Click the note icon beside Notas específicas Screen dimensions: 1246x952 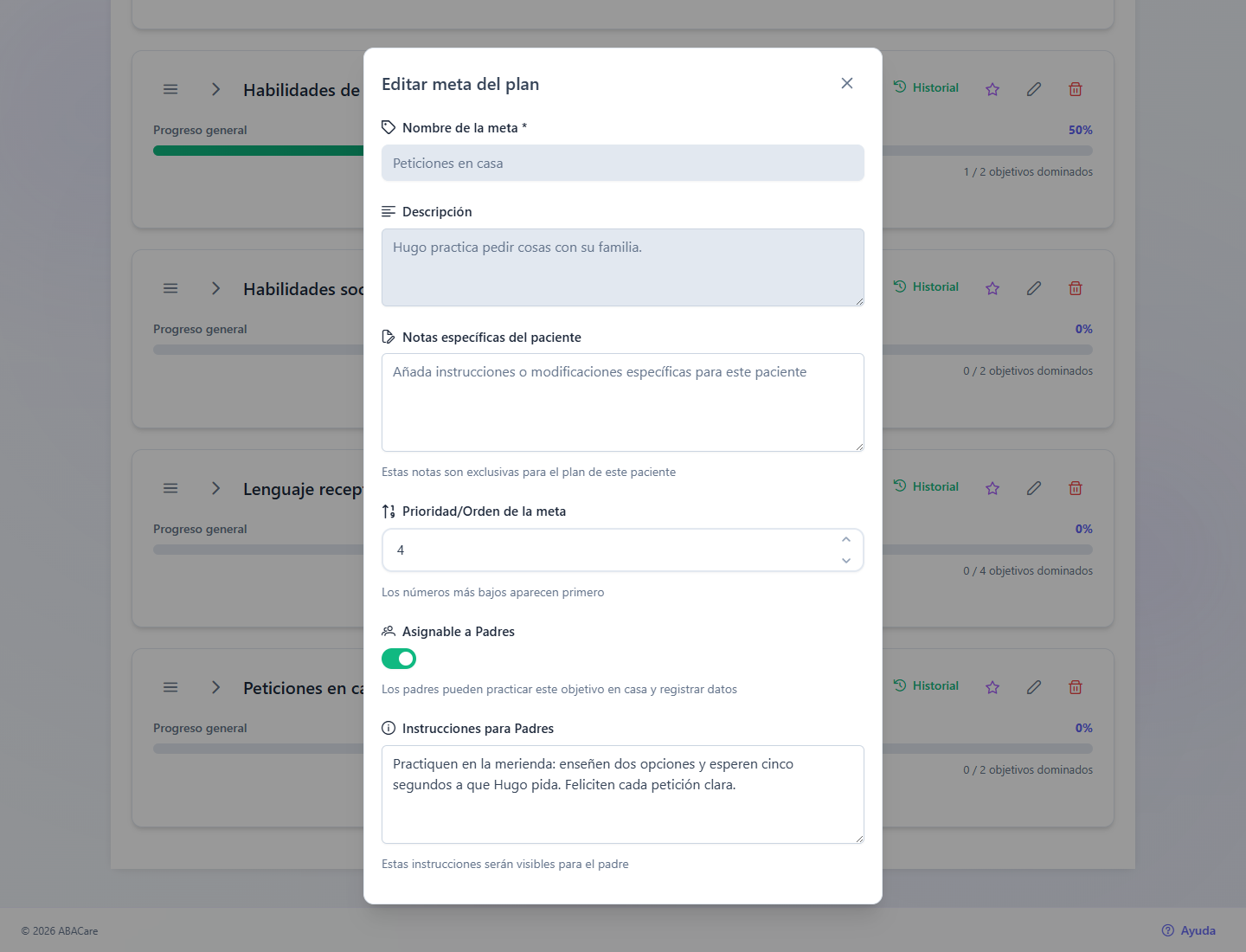(x=389, y=337)
